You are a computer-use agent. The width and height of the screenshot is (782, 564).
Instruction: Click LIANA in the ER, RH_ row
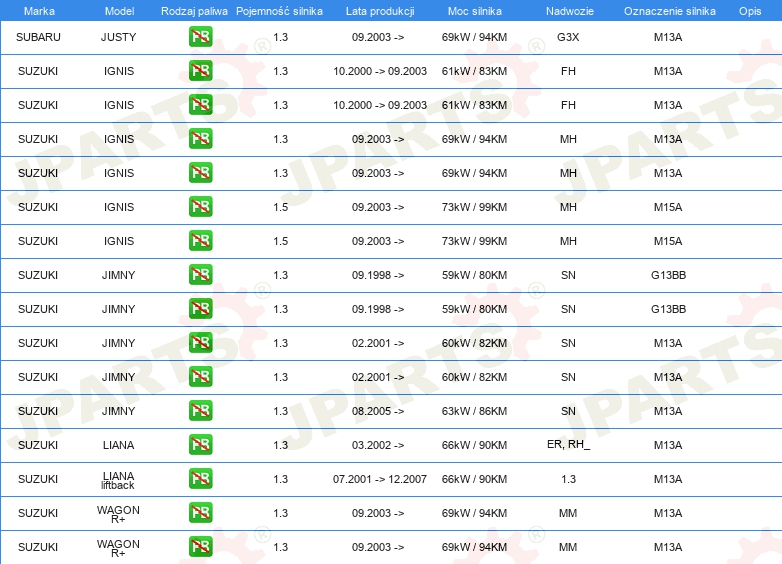118,445
